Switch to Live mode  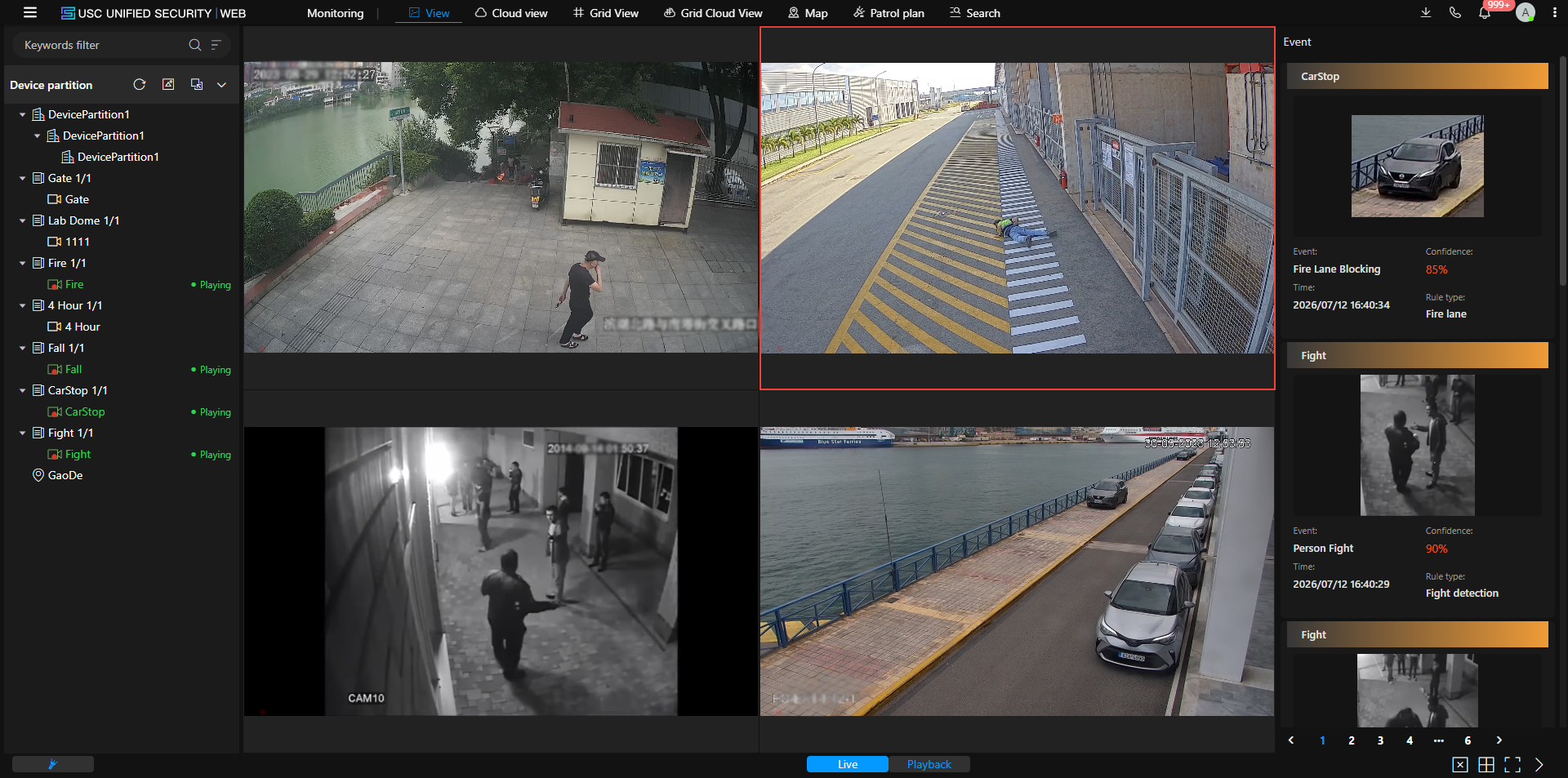click(848, 764)
